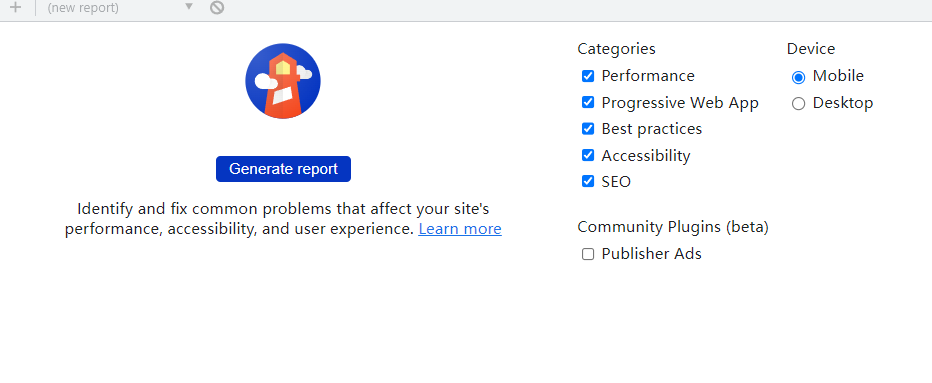
Task: Click the Publisher Ads label
Action: tap(651, 254)
